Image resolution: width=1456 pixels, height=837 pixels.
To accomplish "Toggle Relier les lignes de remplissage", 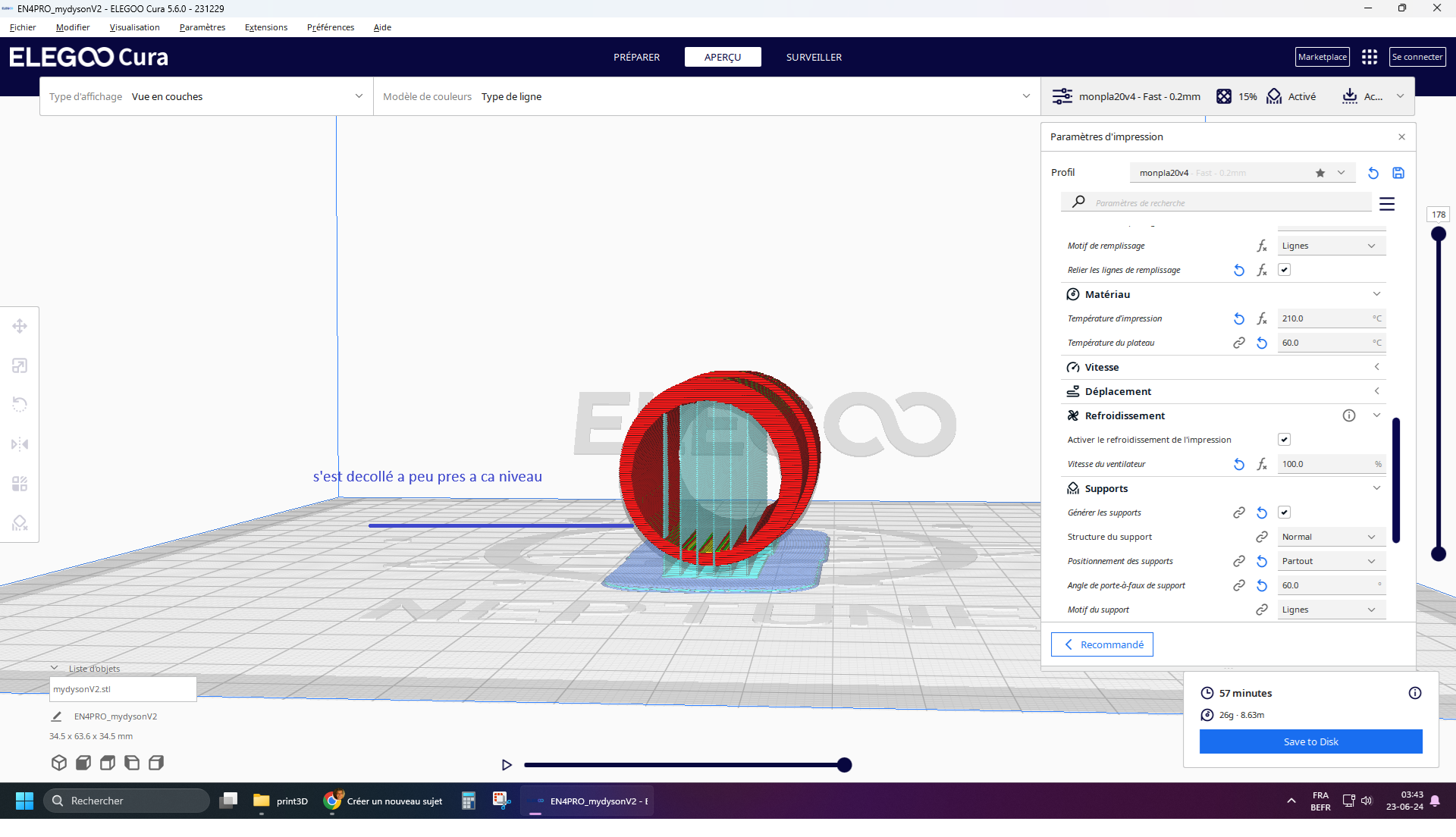I will coord(1284,270).
